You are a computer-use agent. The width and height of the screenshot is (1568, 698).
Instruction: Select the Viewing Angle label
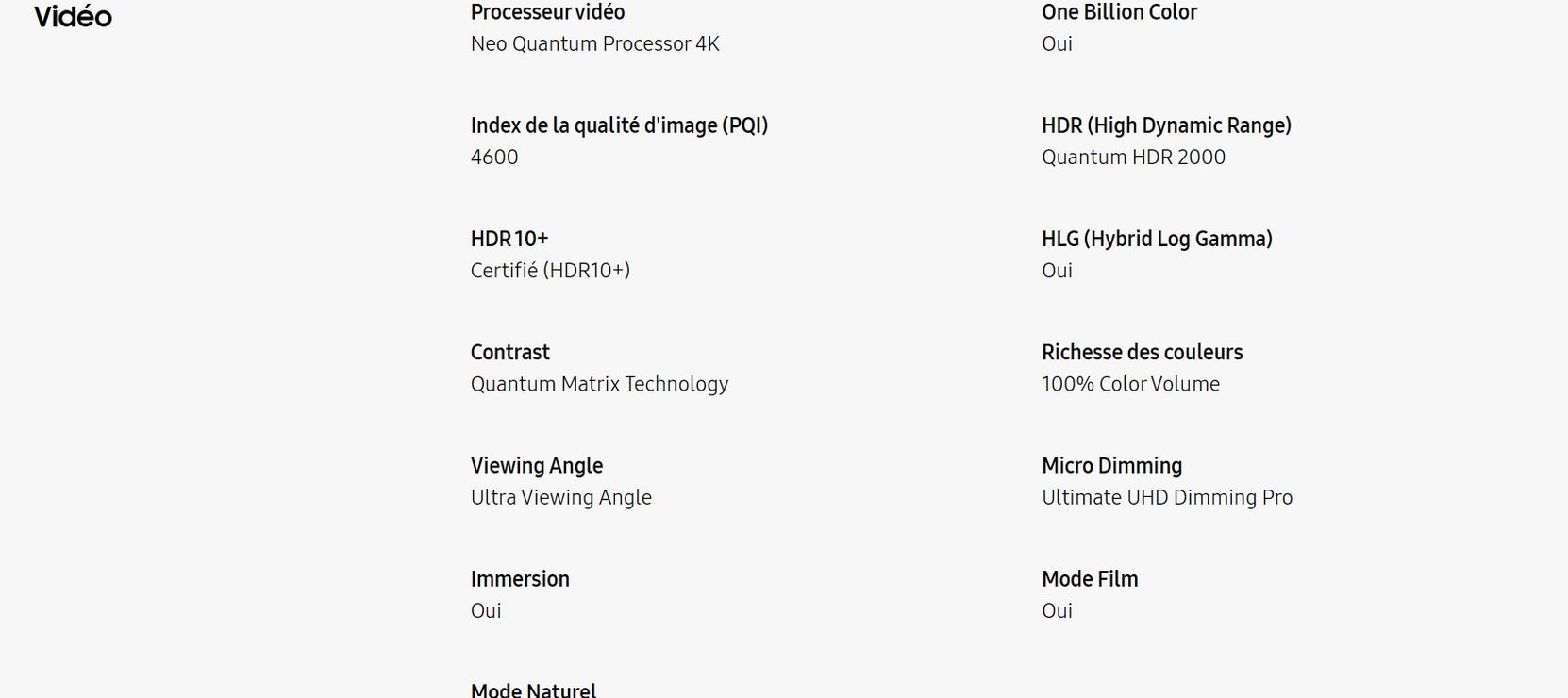pyautogui.click(x=536, y=466)
